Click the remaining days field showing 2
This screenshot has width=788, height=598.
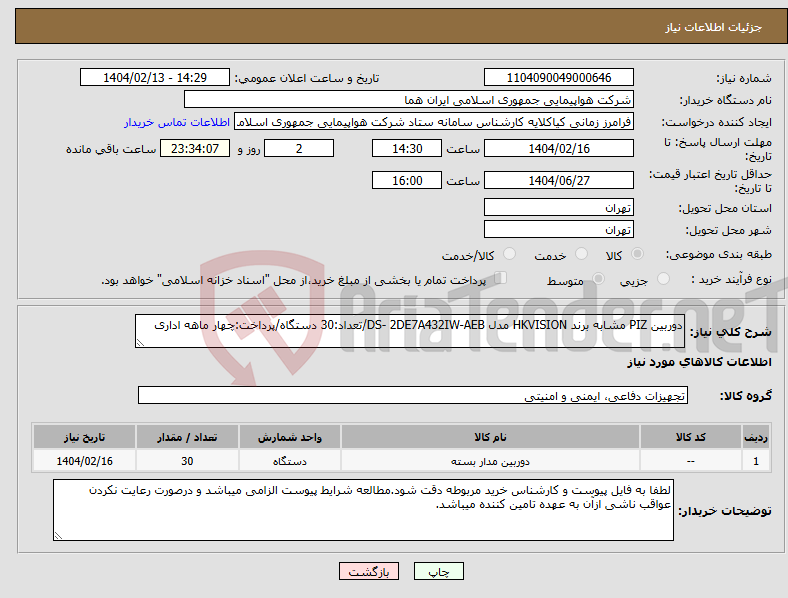tap(299, 149)
